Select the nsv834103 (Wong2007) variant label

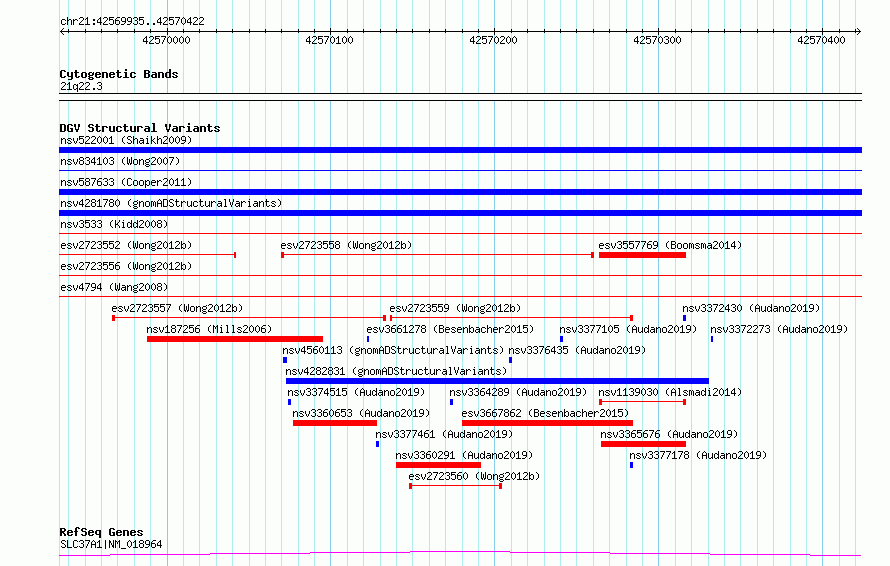click(x=120, y=161)
